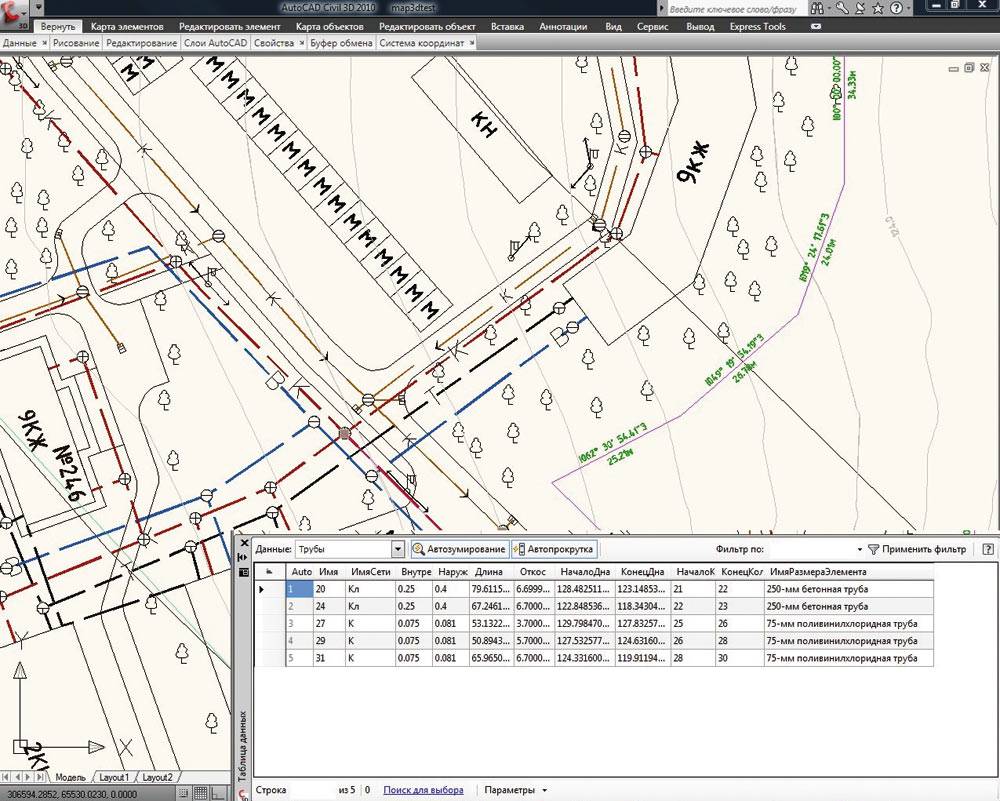Viewport: 1000px width, 801px height.
Task: Open the Редактировать объект ribbon tab
Action: (x=427, y=27)
